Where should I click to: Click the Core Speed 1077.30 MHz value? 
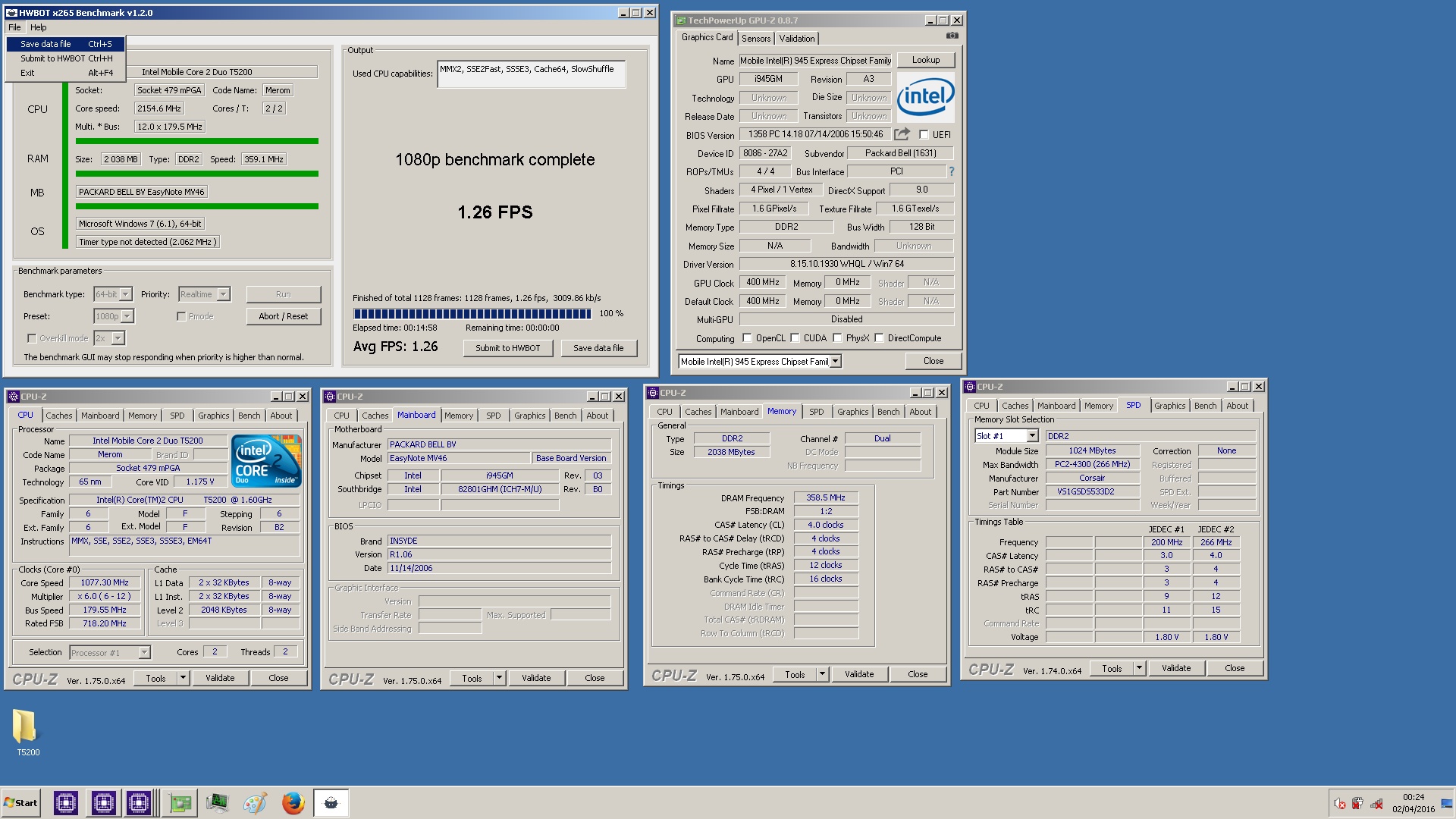click(x=105, y=582)
